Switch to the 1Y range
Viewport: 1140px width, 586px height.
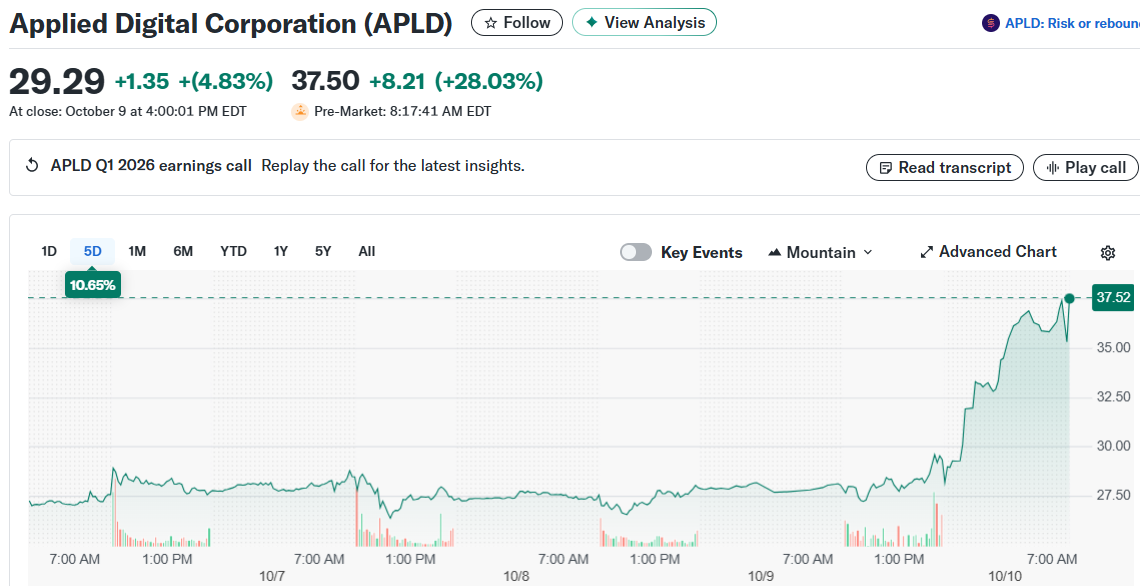[x=281, y=251]
